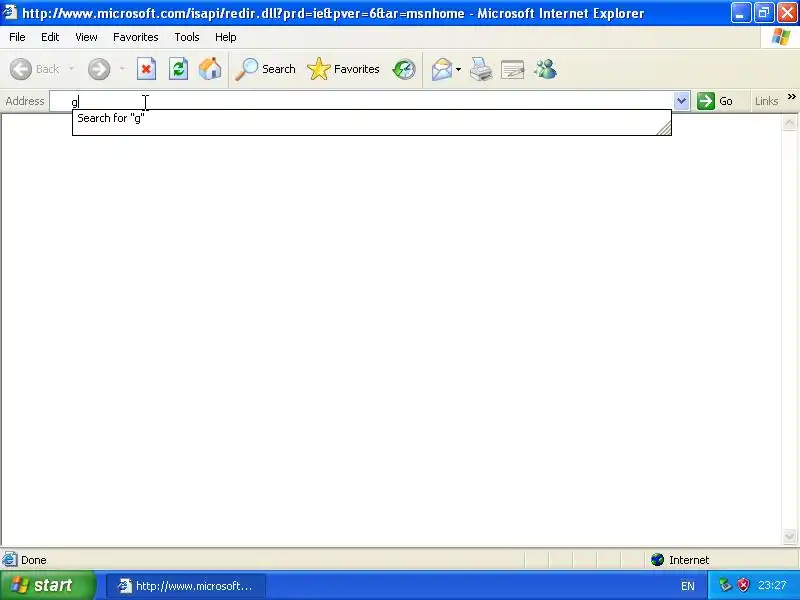Select the Internet Explorer taskbar button
Screen dimensions: 800x600
tap(186, 585)
